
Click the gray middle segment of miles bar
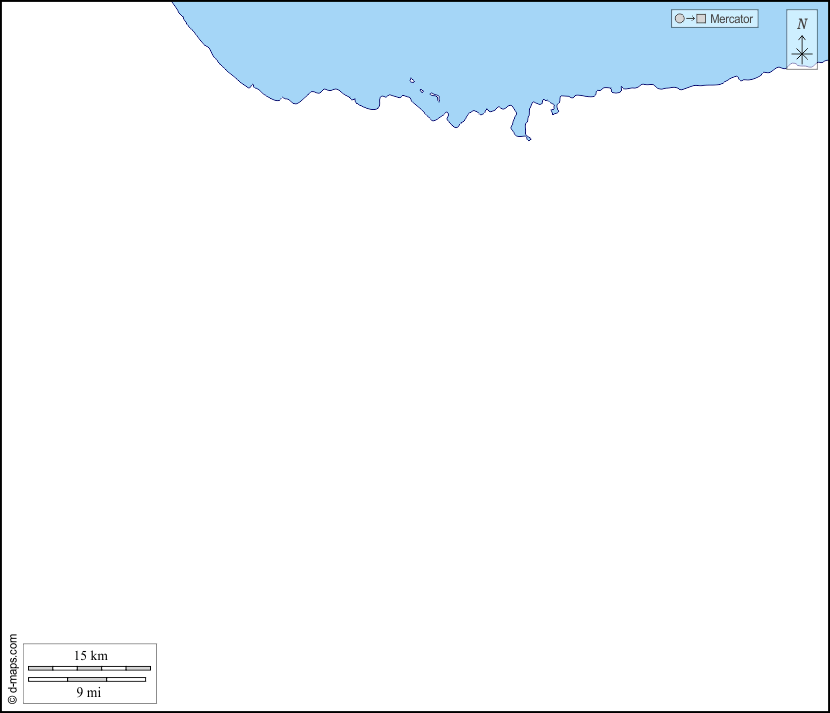pos(87,680)
